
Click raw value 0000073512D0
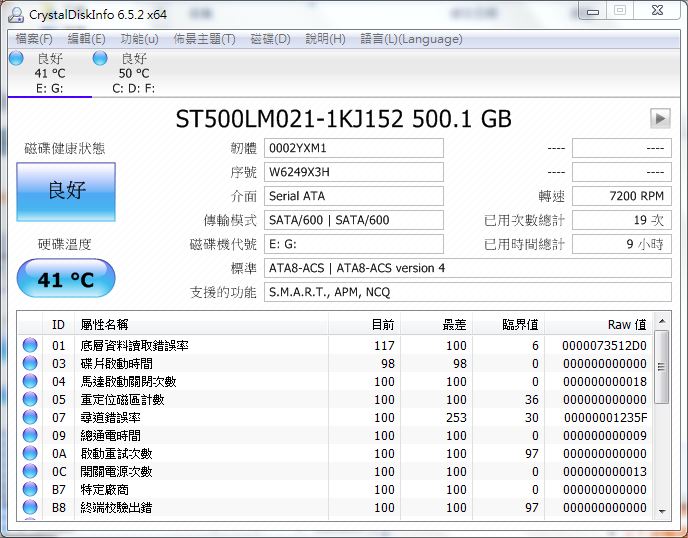coord(604,346)
